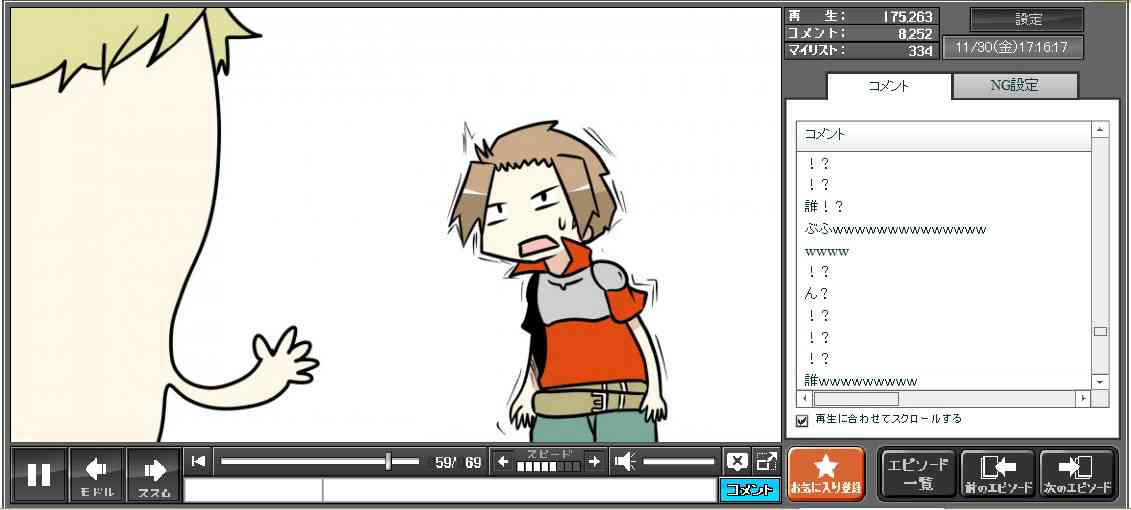
Task: Hide comments overlay with speech bubble icon
Action: click(737, 461)
